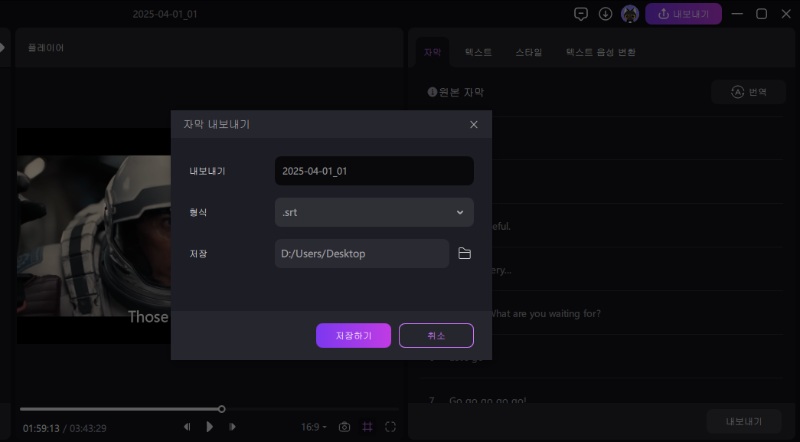Click 취소 to cancel subtitle export
Viewport: 800px width, 442px height.
click(x=436, y=335)
